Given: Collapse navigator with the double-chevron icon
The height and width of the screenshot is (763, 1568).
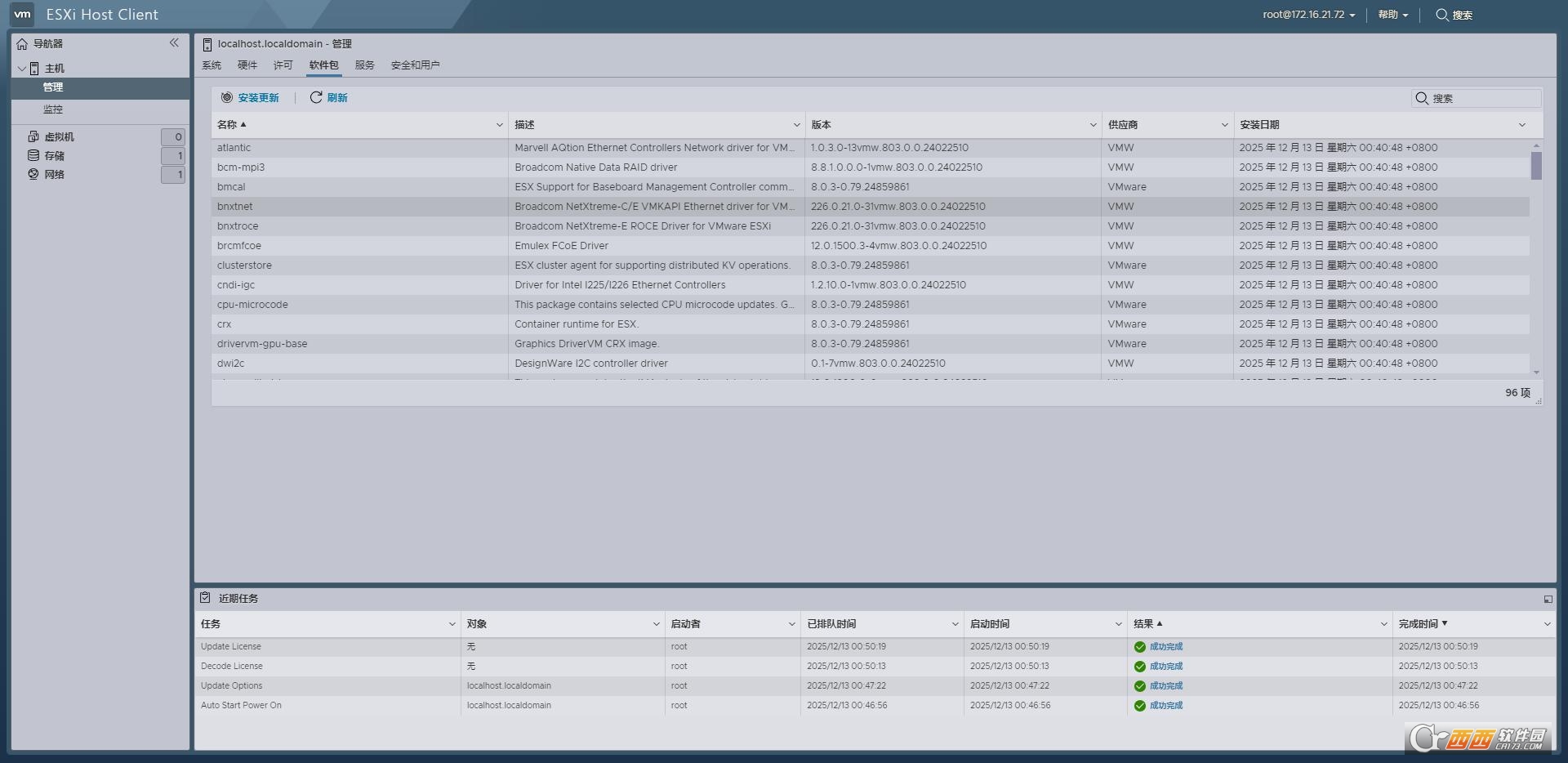Looking at the screenshot, I should click(174, 43).
